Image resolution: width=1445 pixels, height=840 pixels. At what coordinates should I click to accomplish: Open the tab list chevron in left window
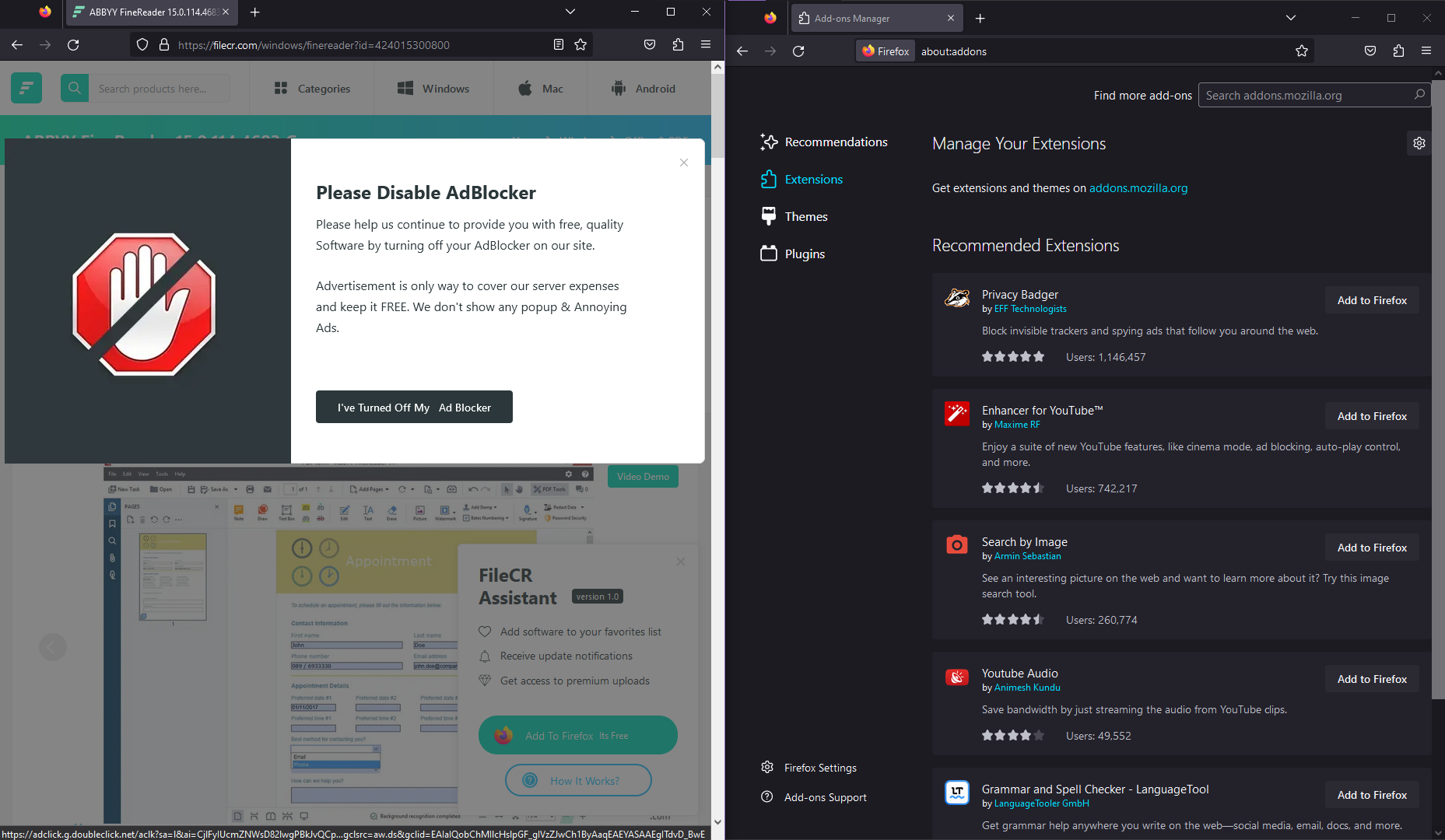tap(570, 12)
